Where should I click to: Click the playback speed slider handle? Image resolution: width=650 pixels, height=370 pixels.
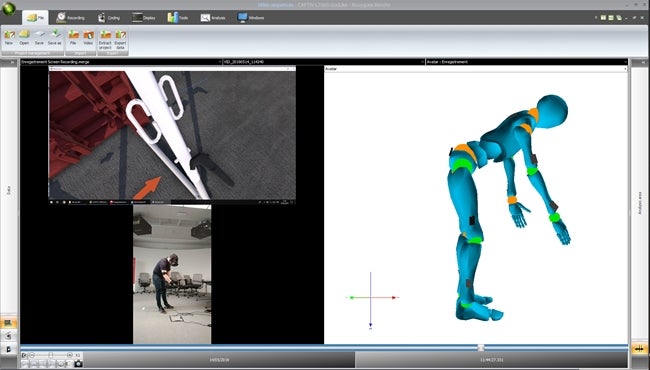click(51, 355)
